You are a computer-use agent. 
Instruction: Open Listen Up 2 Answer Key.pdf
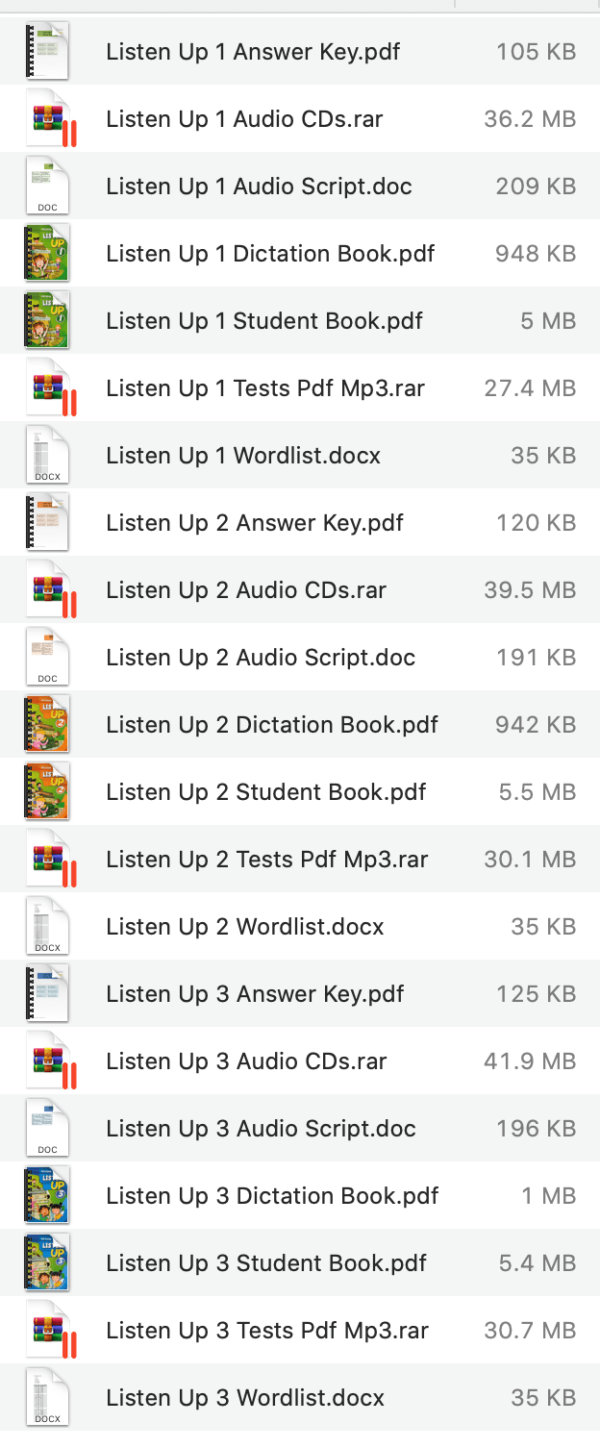click(x=254, y=522)
